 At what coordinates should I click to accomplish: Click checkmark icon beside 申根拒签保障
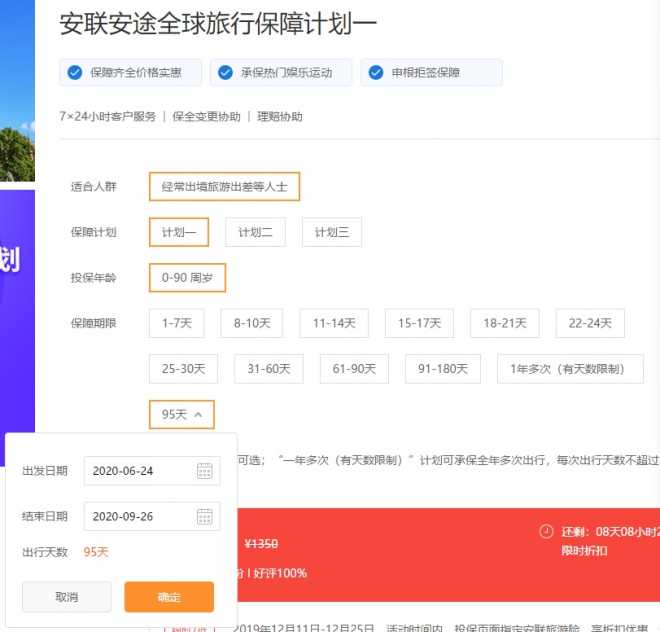tap(376, 72)
